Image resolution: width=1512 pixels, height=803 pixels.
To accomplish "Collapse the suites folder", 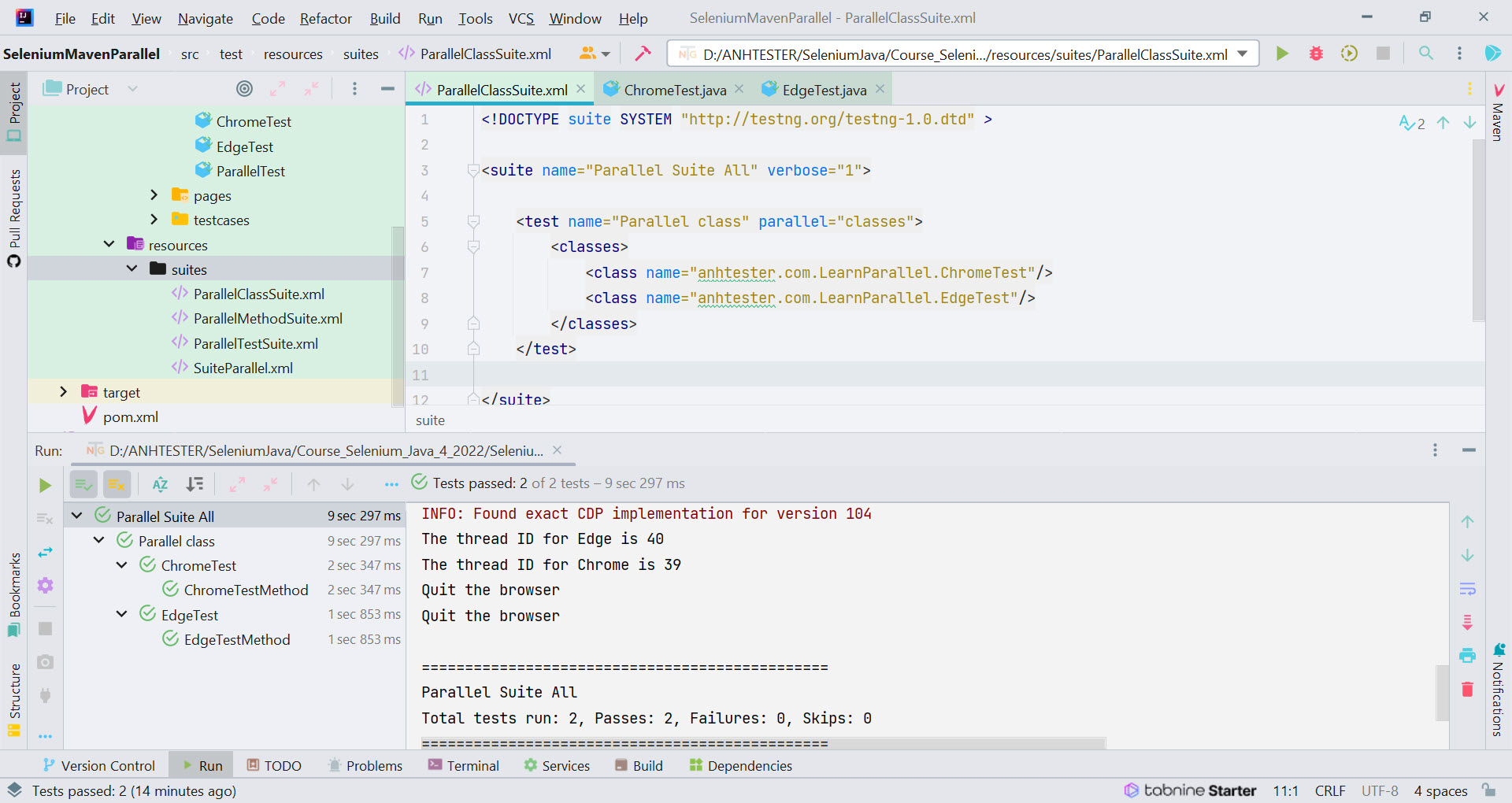I will 132,269.
